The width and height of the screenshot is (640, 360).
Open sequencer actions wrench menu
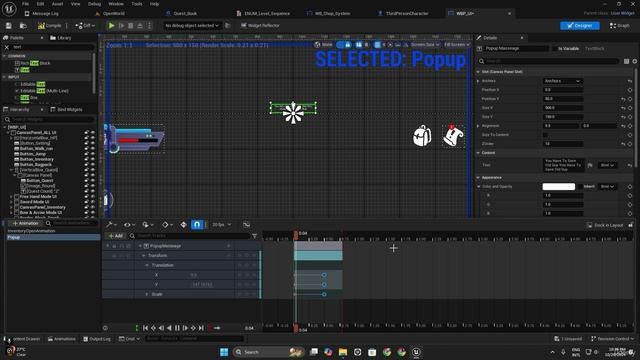click(x=111, y=225)
